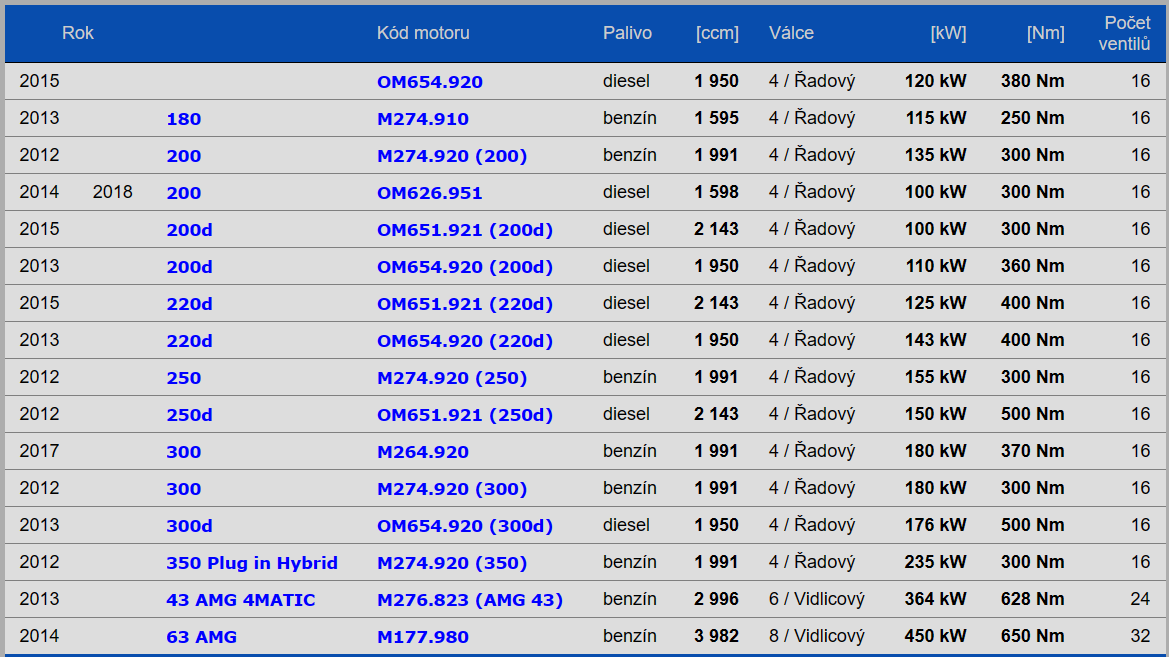
Task: Click the Kód motoru column header
Action: tap(423, 33)
